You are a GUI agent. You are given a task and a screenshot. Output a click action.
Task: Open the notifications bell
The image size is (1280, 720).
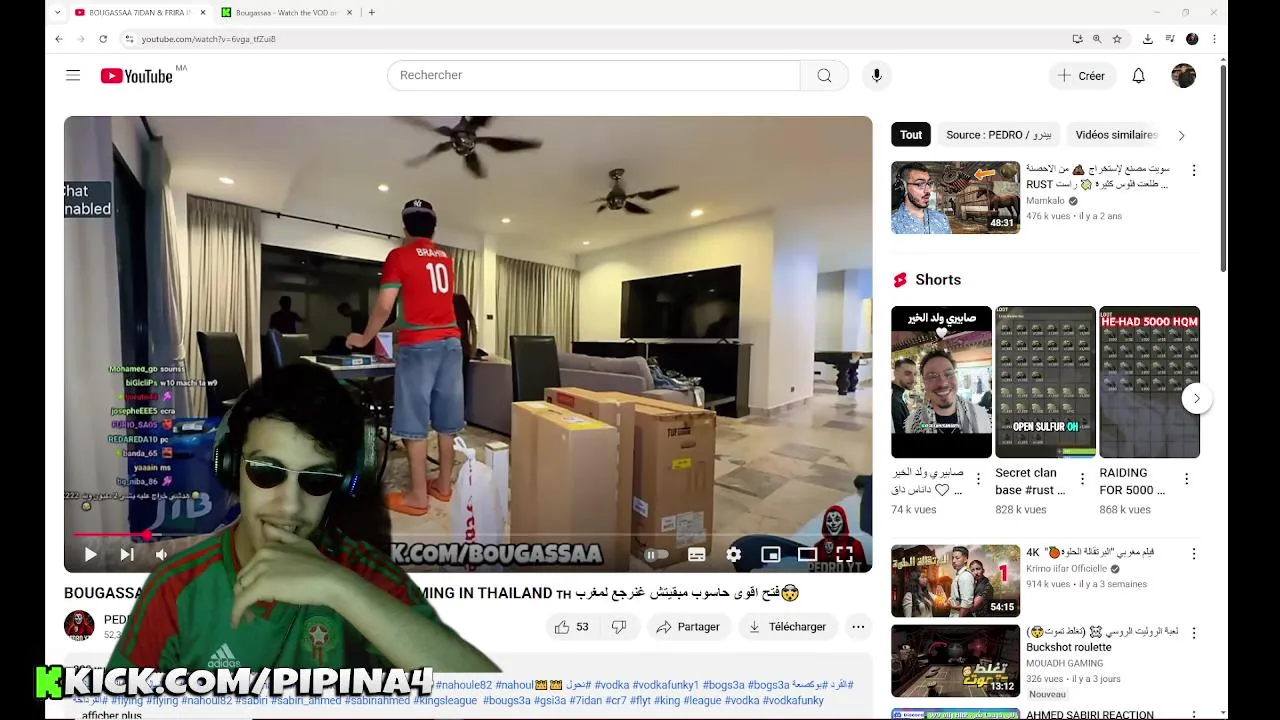(x=1138, y=75)
